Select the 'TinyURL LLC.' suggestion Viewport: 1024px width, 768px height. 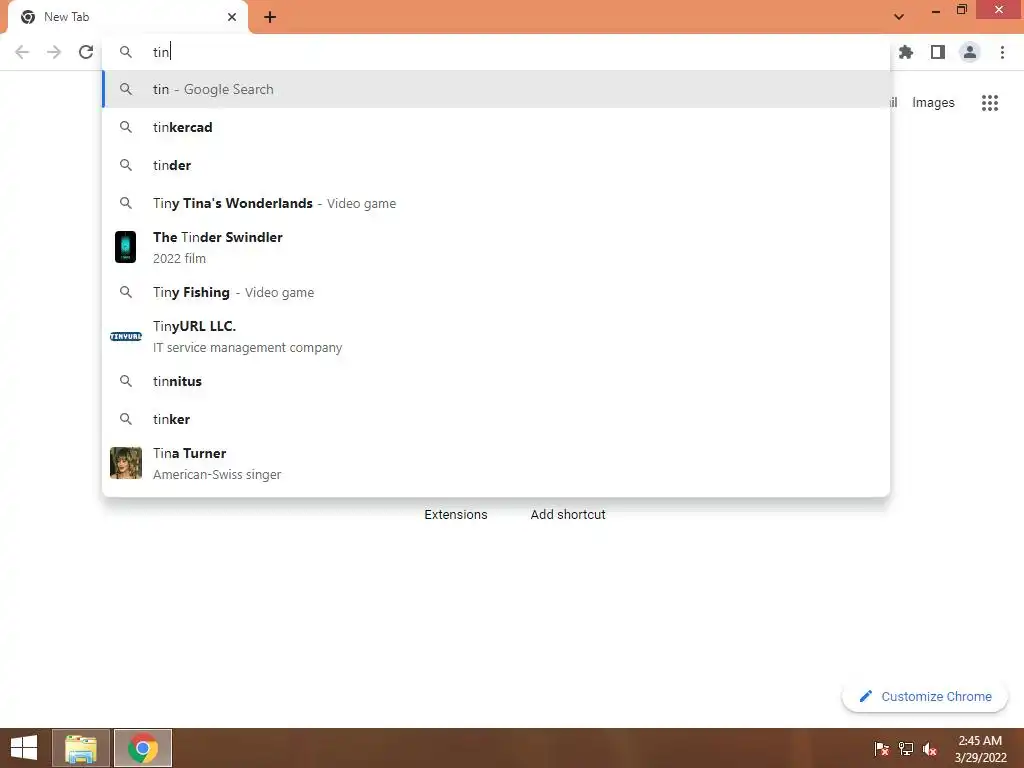coord(496,336)
